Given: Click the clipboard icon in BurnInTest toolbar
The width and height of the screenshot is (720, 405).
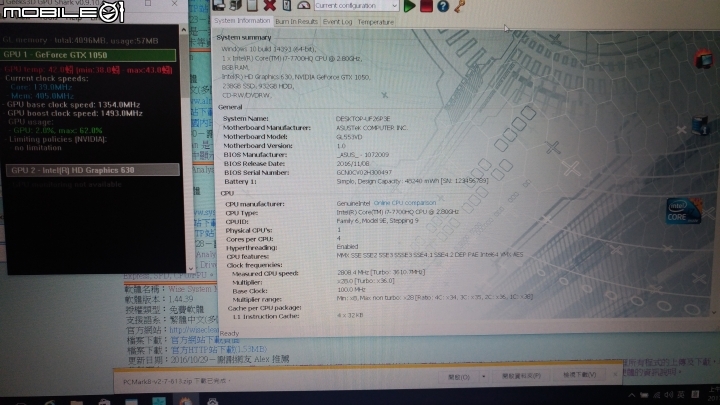Looking at the screenshot, I should pos(252,6).
